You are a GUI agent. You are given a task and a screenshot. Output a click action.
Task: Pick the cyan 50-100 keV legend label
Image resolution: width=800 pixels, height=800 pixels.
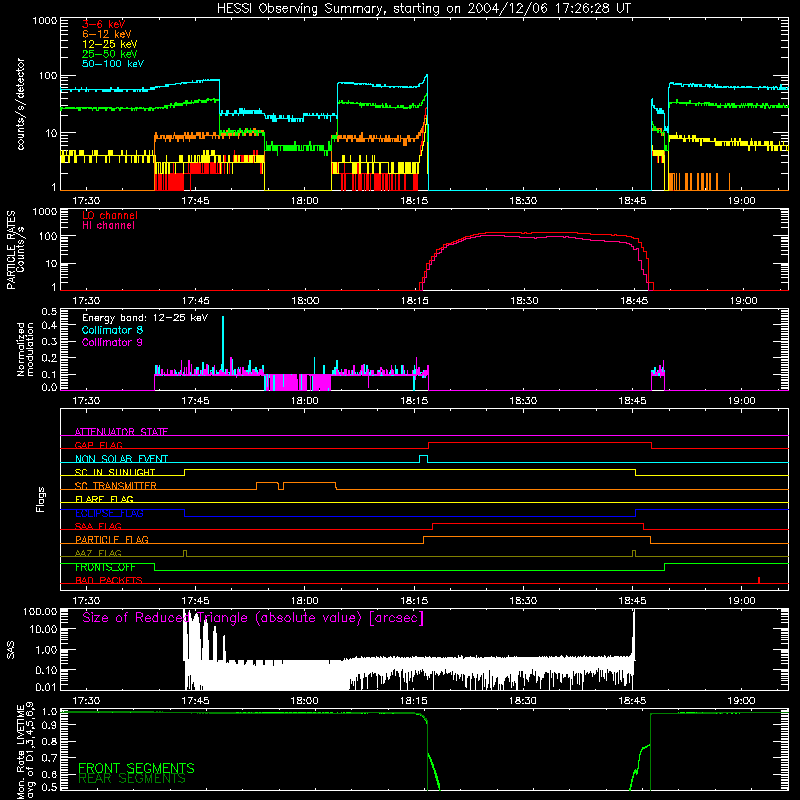tap(113, 64)
